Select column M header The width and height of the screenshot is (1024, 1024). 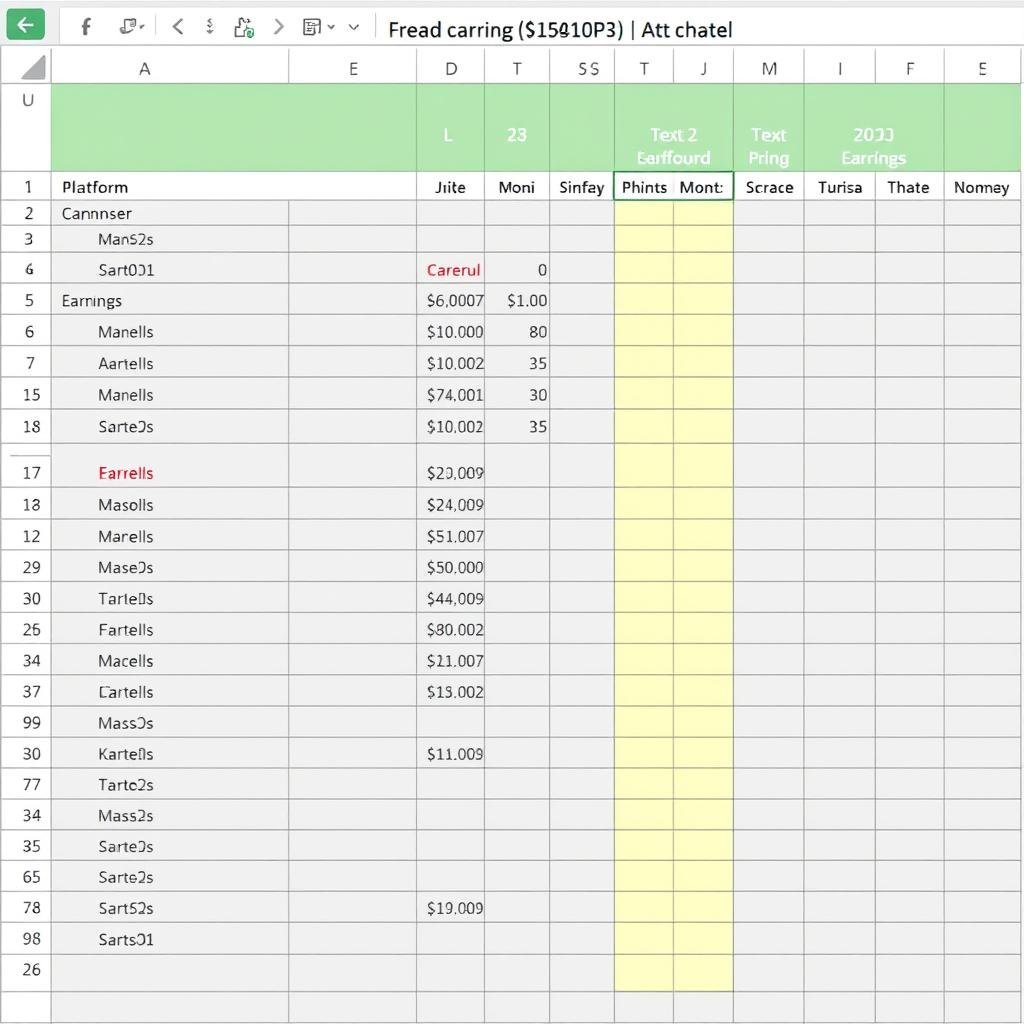point(768,68)
